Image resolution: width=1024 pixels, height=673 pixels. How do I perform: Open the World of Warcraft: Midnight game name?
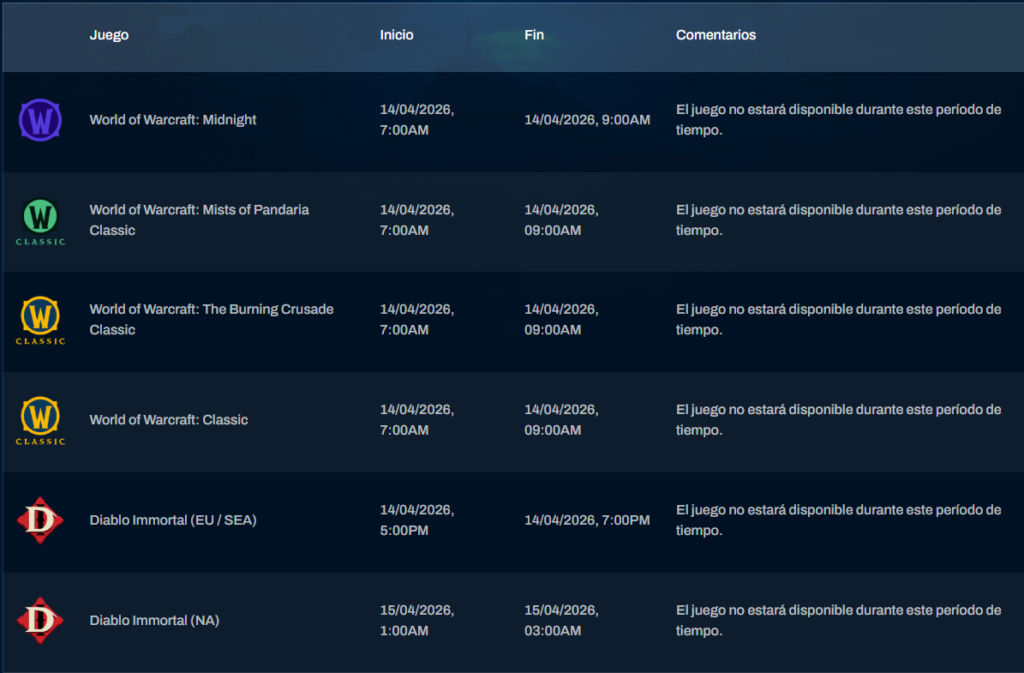click(173, 120)
